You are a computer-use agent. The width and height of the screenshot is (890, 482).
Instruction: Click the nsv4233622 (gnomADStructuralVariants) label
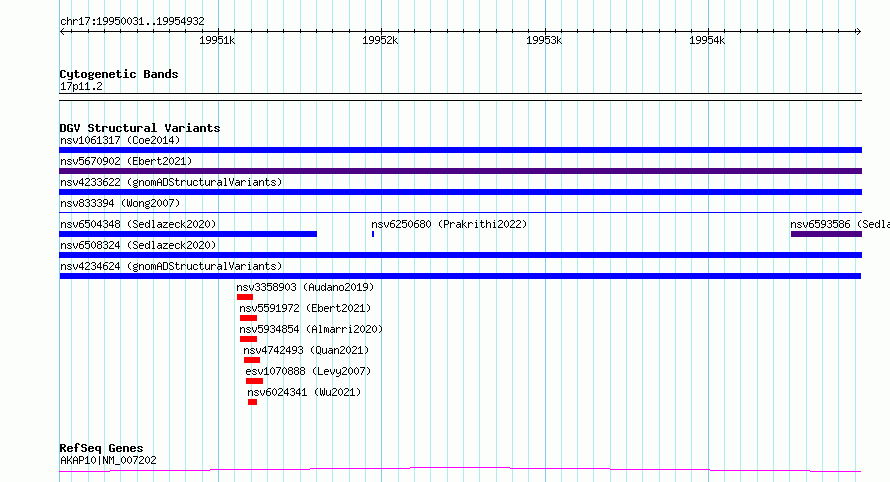tap(171, 182)
